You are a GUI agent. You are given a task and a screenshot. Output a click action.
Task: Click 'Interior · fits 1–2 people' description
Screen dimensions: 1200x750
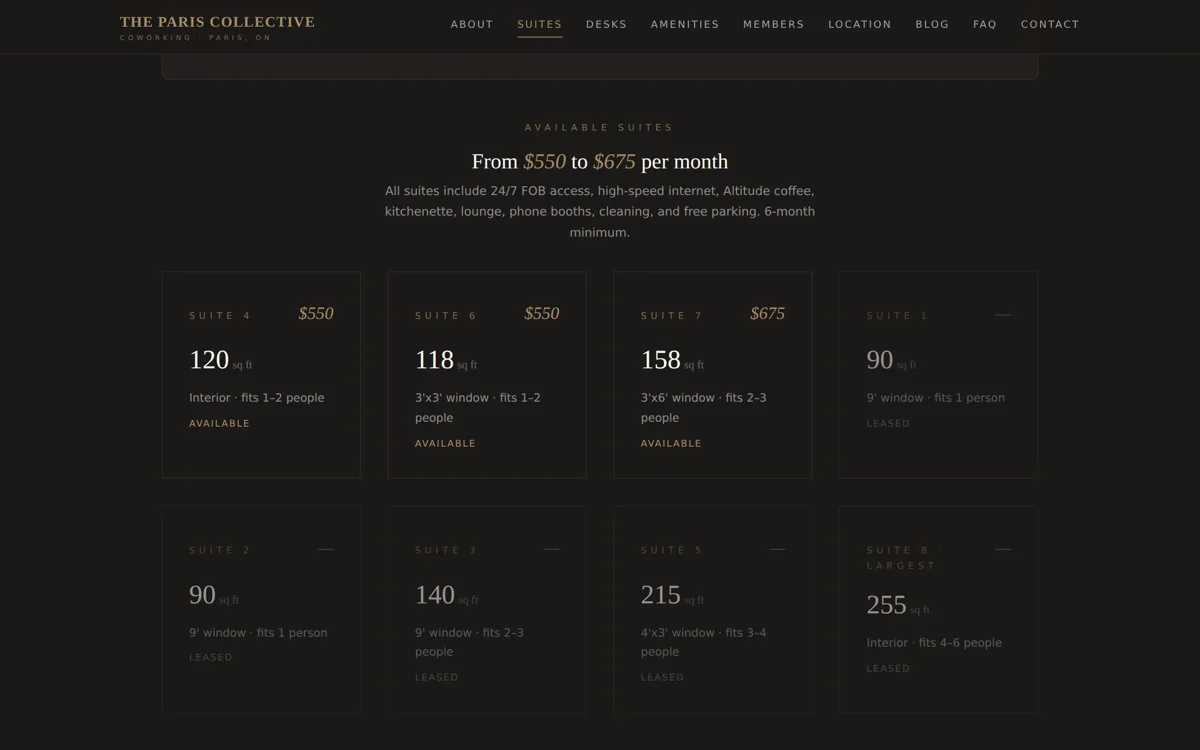coord(257,398)
